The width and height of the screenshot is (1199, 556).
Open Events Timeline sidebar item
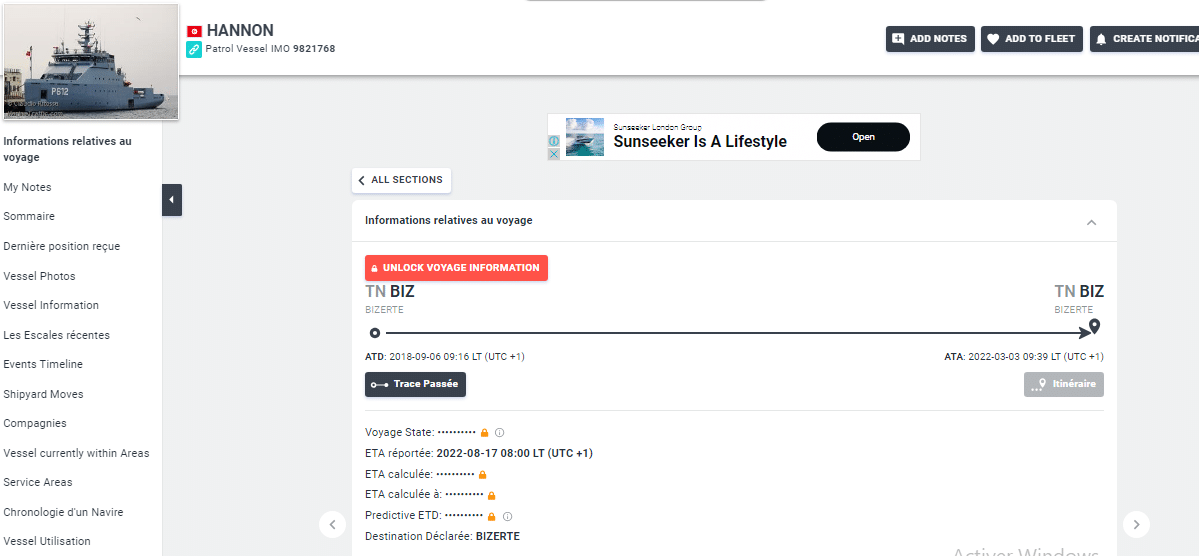[x=43, y=364]
